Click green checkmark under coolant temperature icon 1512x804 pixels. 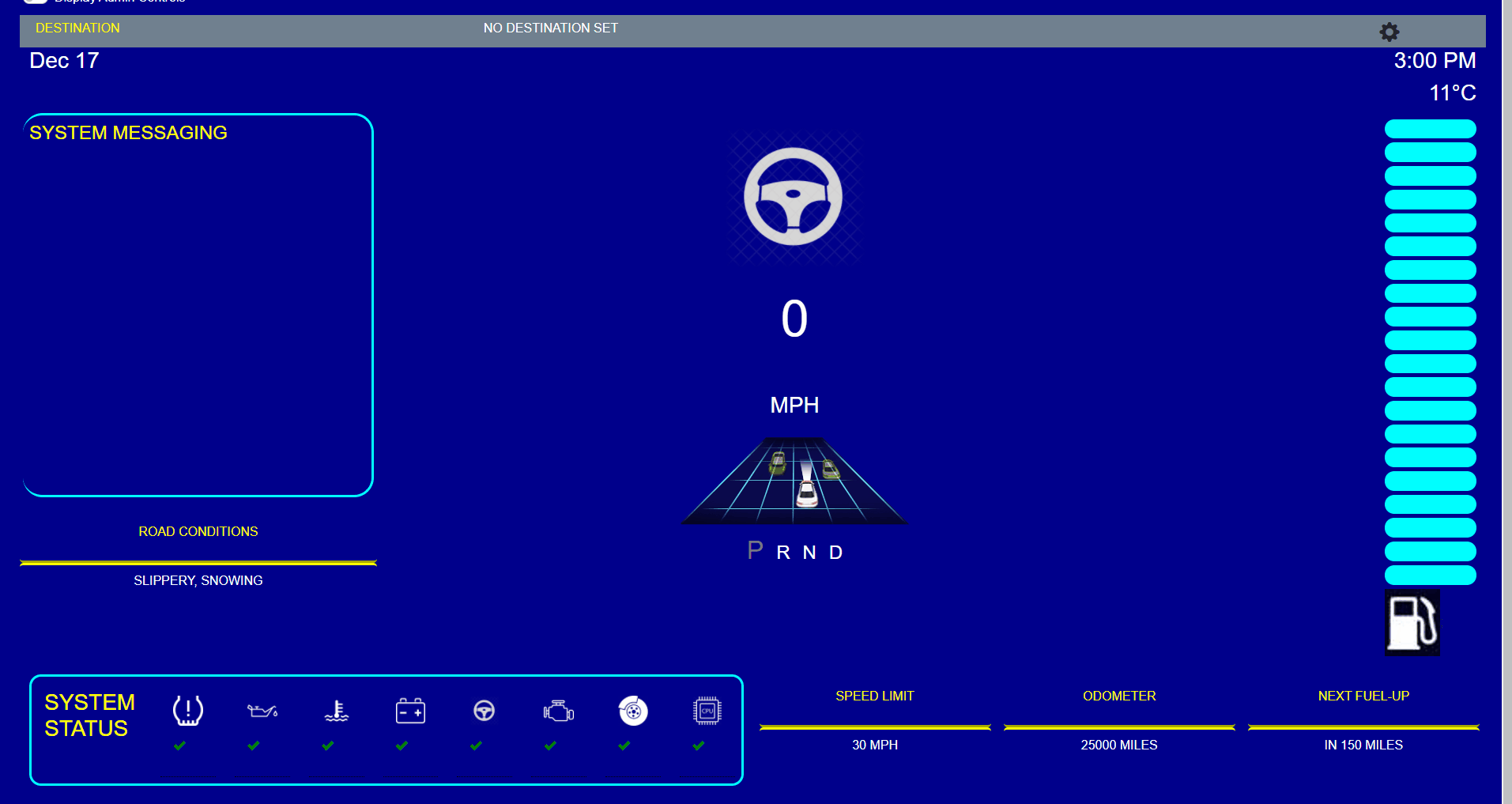click(x=328, y=745)
